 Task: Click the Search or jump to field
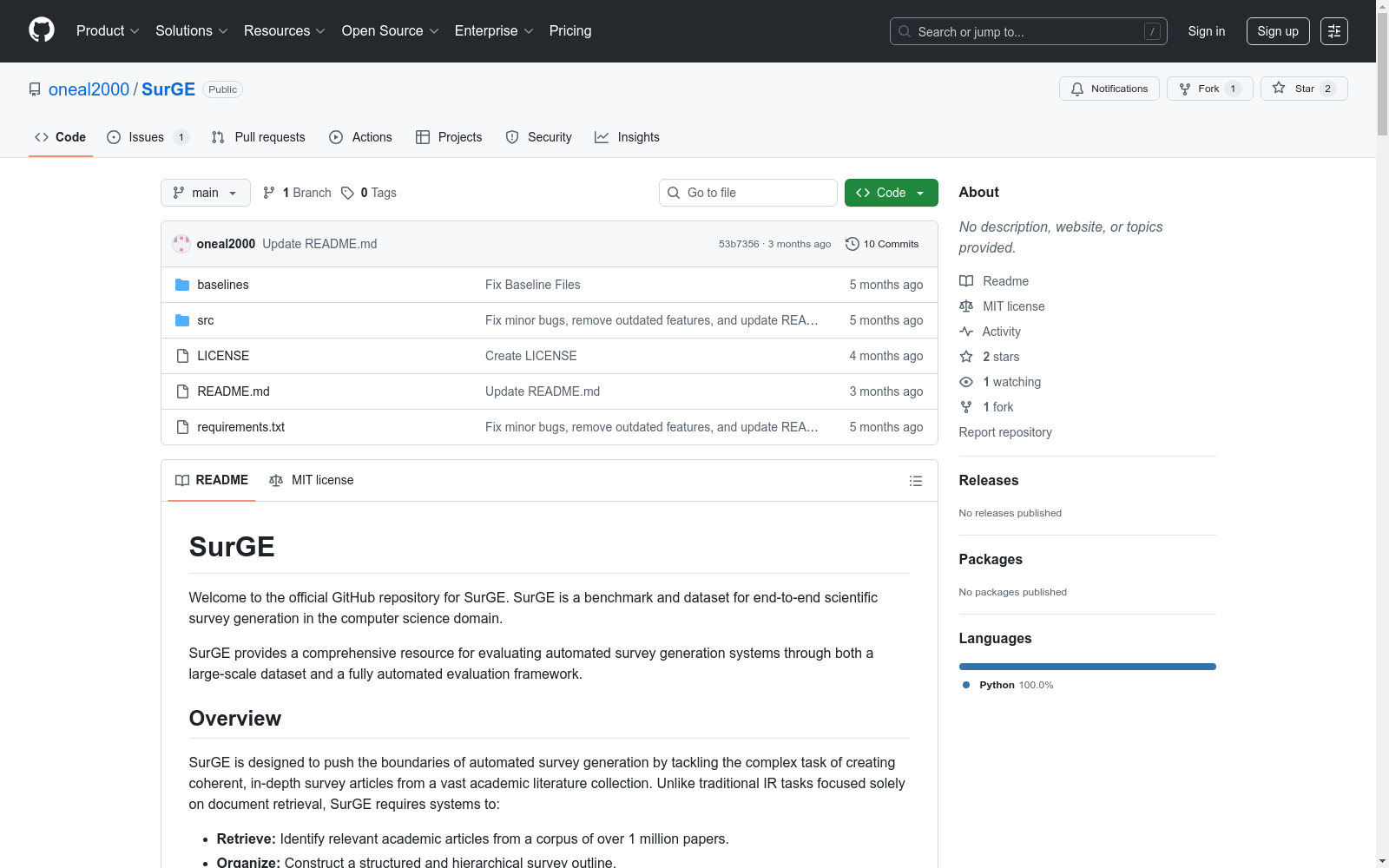[x=1029, y=31]
